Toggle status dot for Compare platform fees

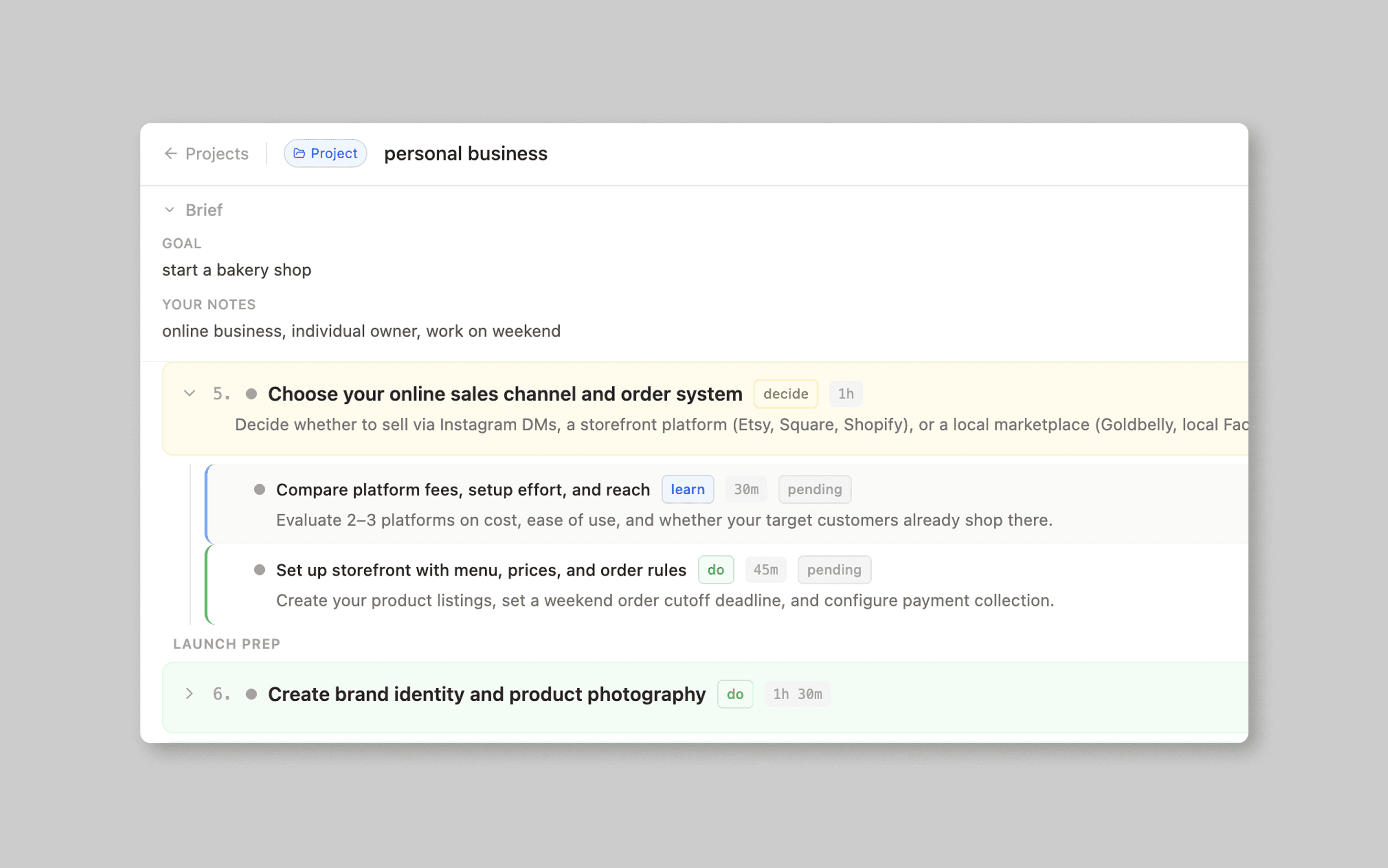tap(260, 489)
